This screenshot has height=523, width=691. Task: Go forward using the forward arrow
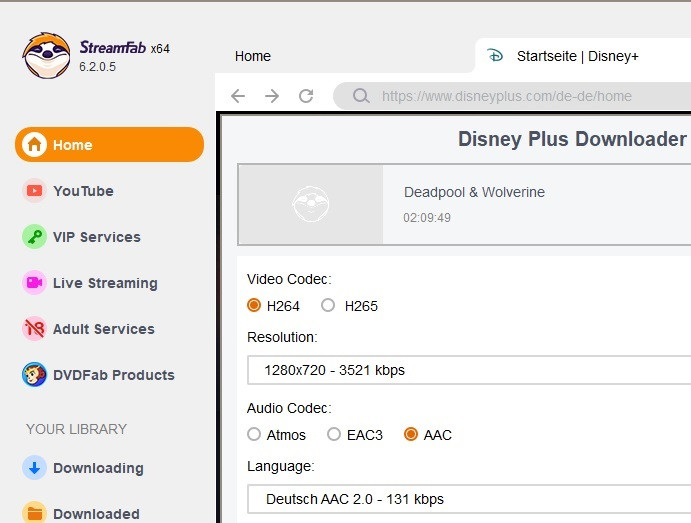pyautogui.click(x=272, y=96)
